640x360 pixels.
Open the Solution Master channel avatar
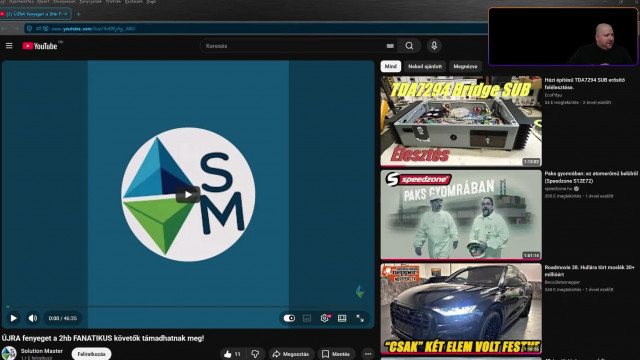[x=9, y=353]
